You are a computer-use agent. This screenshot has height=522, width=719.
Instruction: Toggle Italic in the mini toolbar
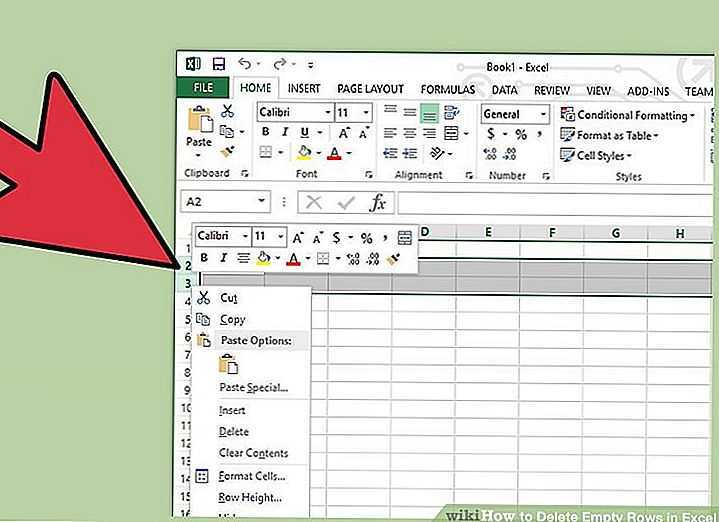(x=223, y=258)
